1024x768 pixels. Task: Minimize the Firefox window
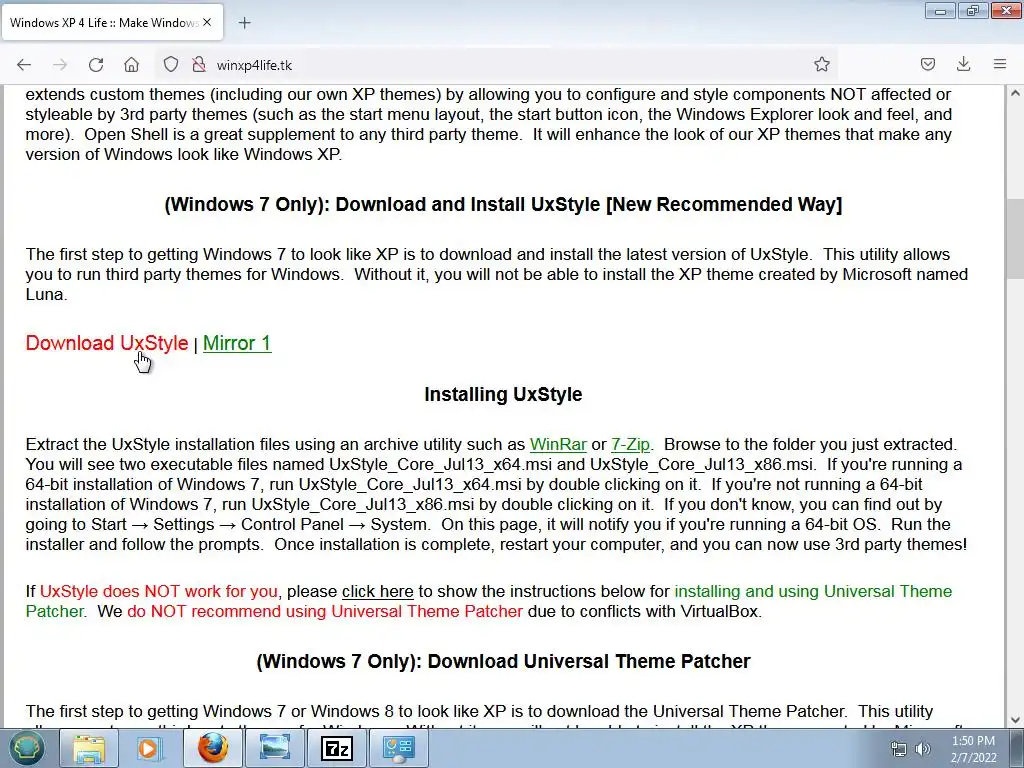point(940,11)
